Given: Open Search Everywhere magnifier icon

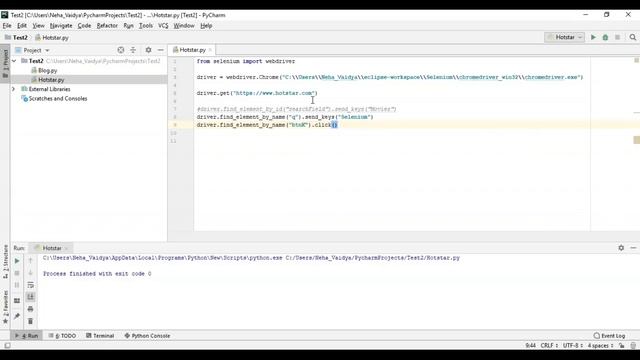Looking at the screenshot, I should [x=633, y=37].
